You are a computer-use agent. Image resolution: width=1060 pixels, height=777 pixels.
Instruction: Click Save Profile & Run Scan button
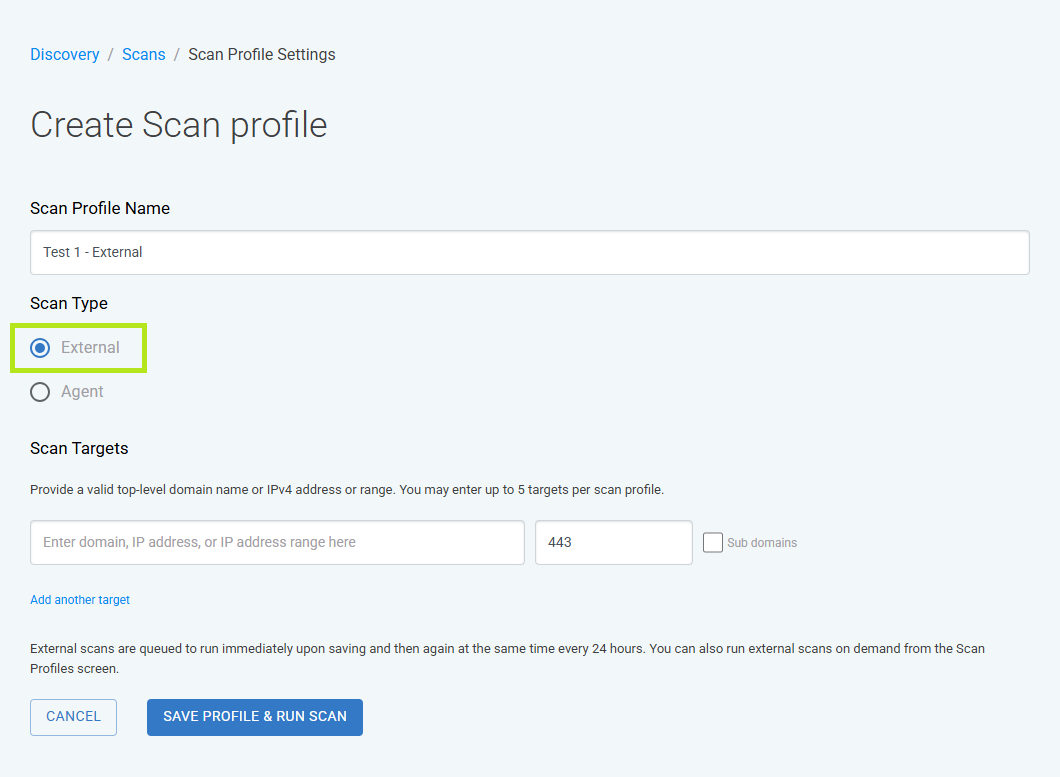(x=255, y=717)
